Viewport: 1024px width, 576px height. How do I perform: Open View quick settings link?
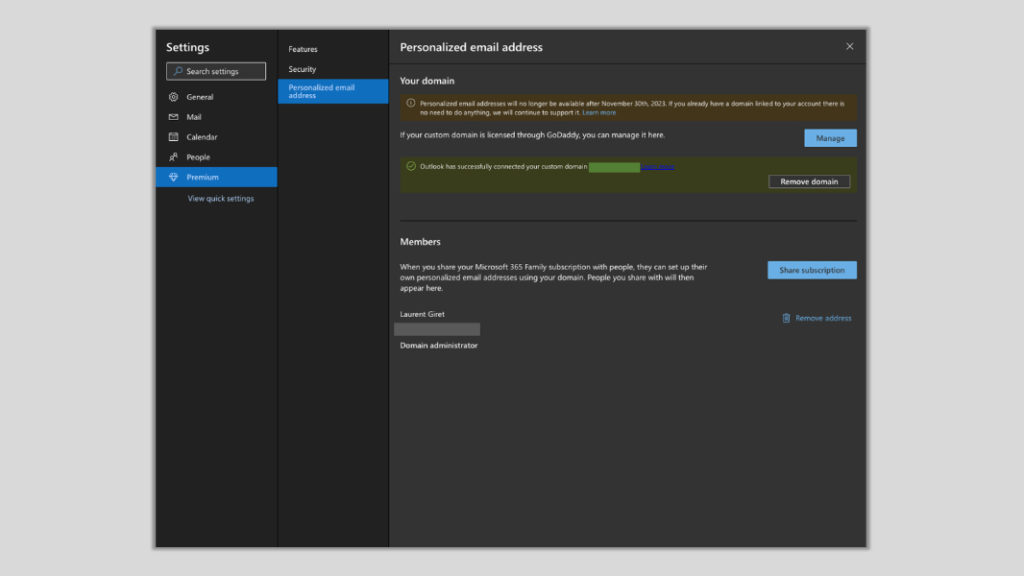(221, 199)
